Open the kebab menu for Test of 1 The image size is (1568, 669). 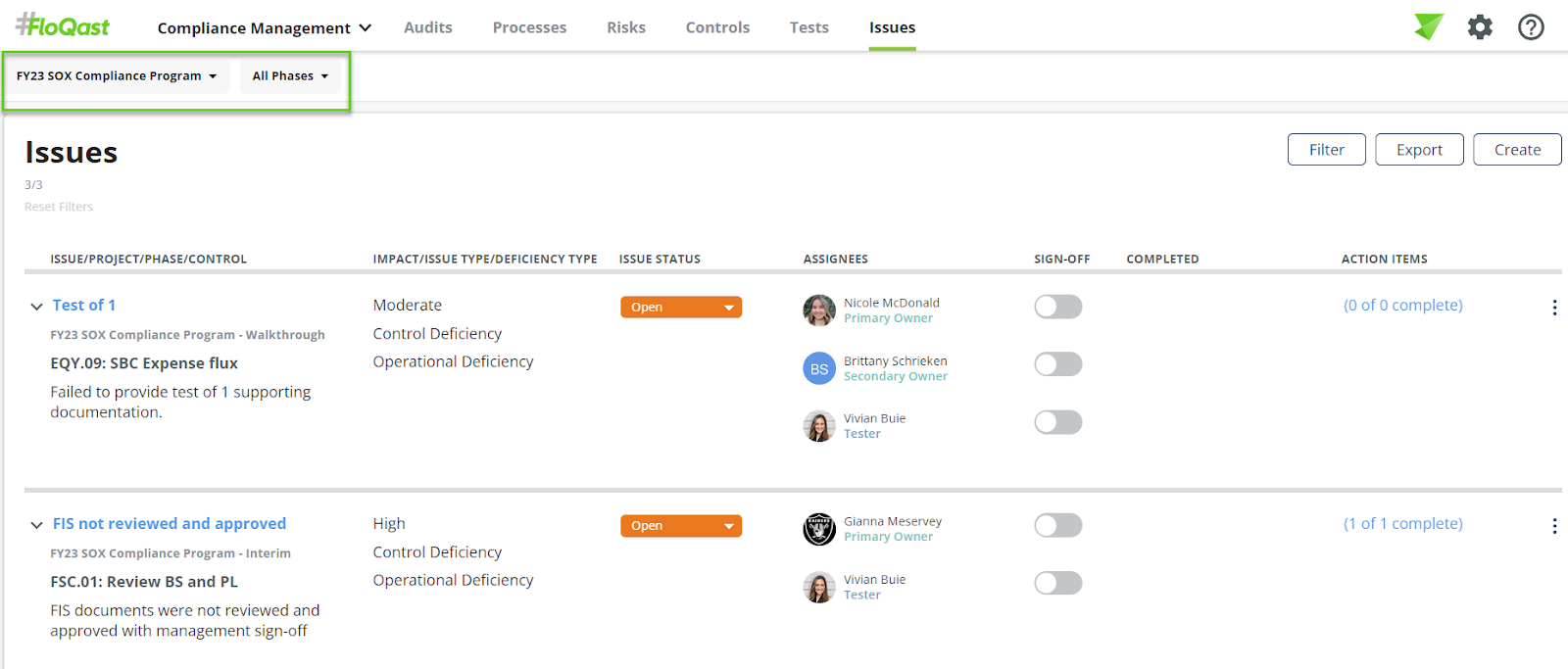click(1554, 308)
